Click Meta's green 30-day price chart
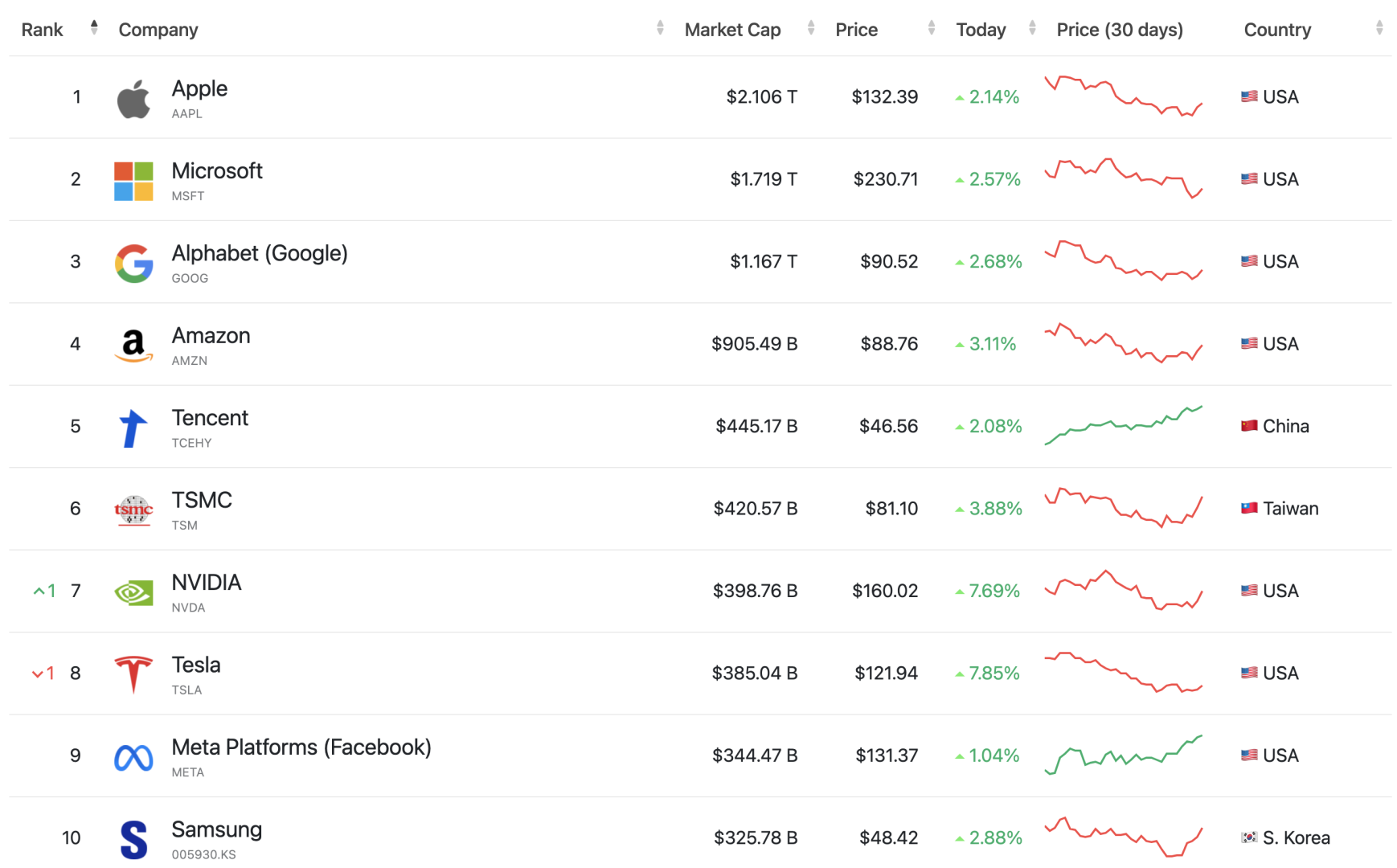The width and height of the screenshot is (1397, 868). tap(1123, 755)
